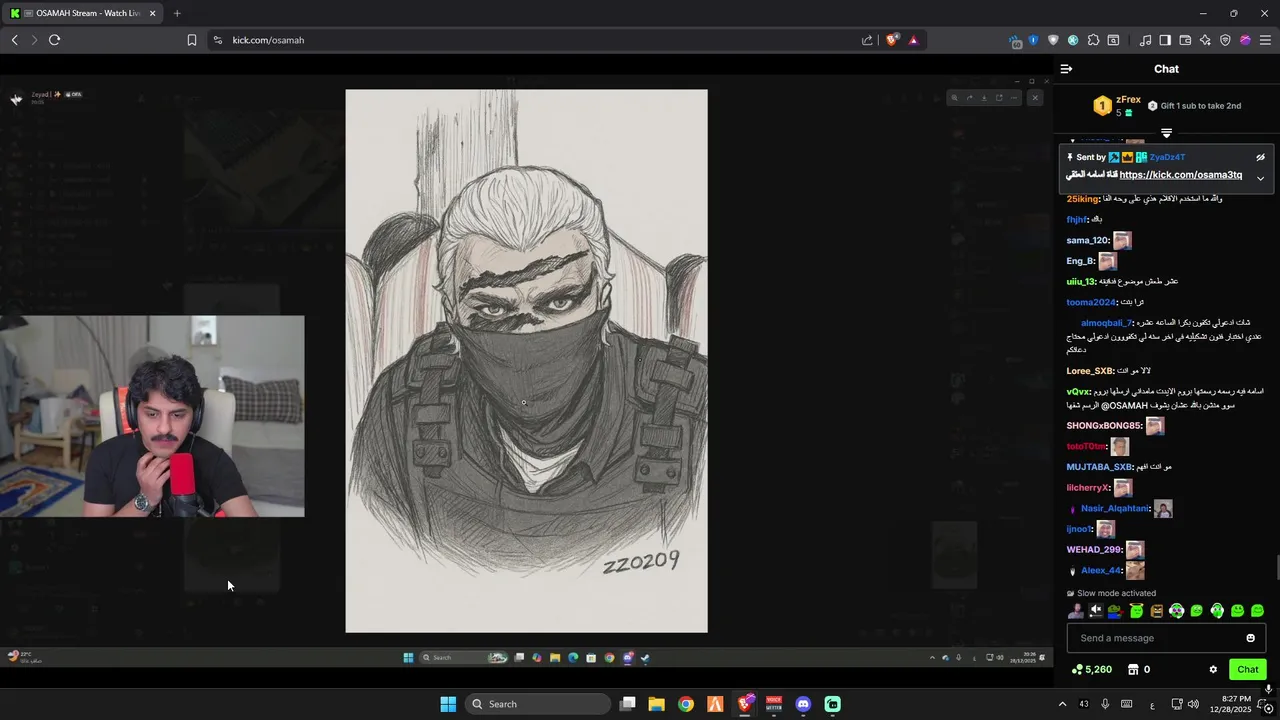Insert the green halo Kick emote

(x=1136, y=611)
